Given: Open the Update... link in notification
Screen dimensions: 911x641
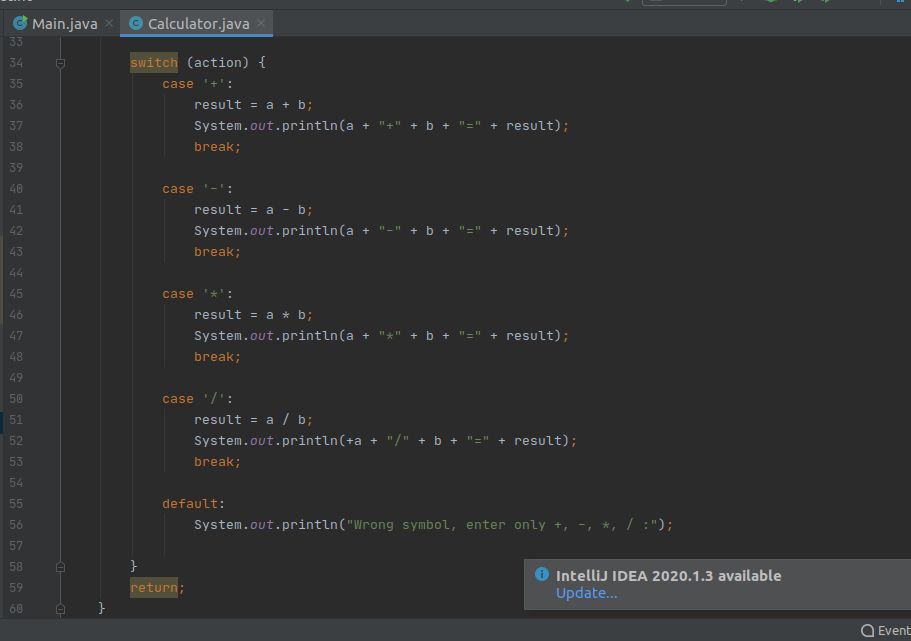Looking at the screenshot, I should [586, 593].
